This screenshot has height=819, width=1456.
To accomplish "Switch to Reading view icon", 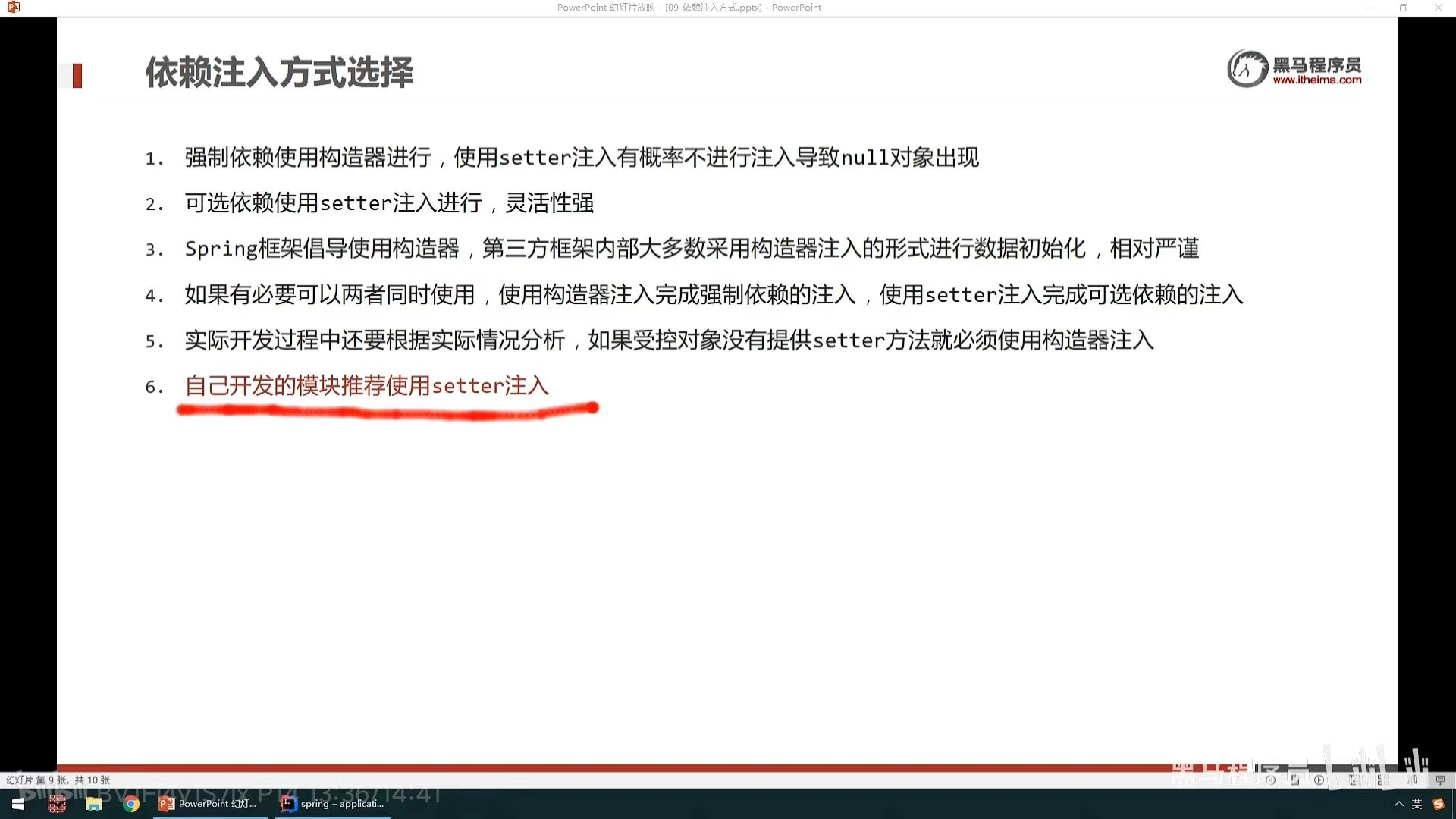I will (1411, 780).
